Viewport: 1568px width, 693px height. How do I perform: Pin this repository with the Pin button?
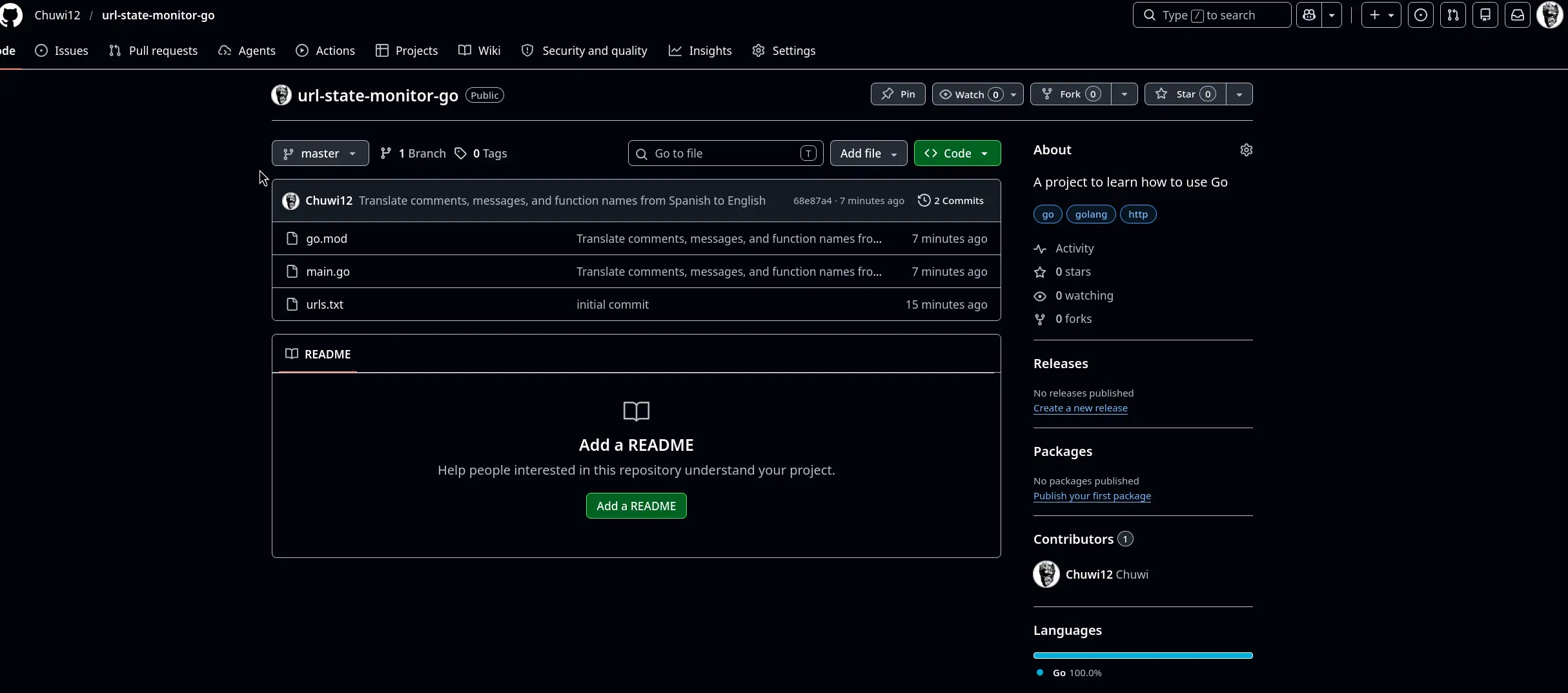tap(898, 94)
